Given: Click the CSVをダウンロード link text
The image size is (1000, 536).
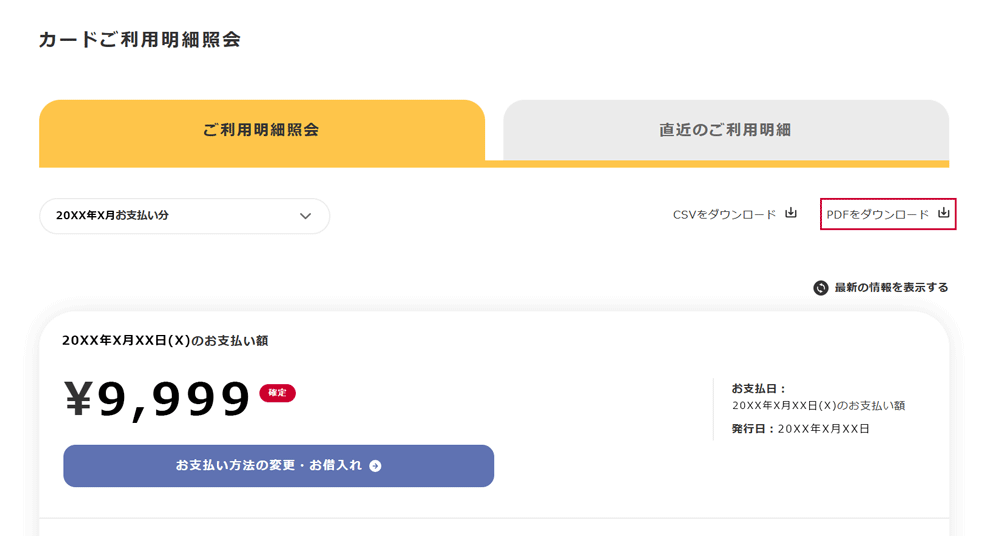Looking at the screenshot, I should (x=724, y=215).
